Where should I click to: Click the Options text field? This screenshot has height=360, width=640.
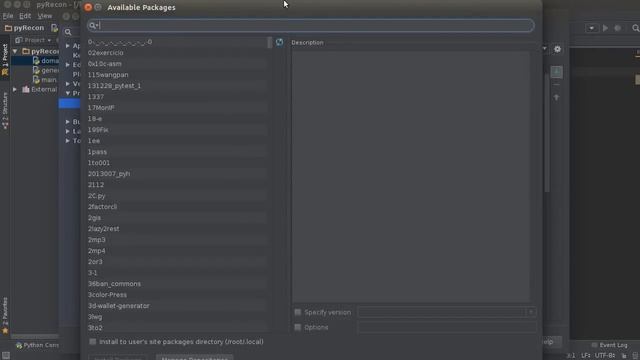click(x=447, y=327)
